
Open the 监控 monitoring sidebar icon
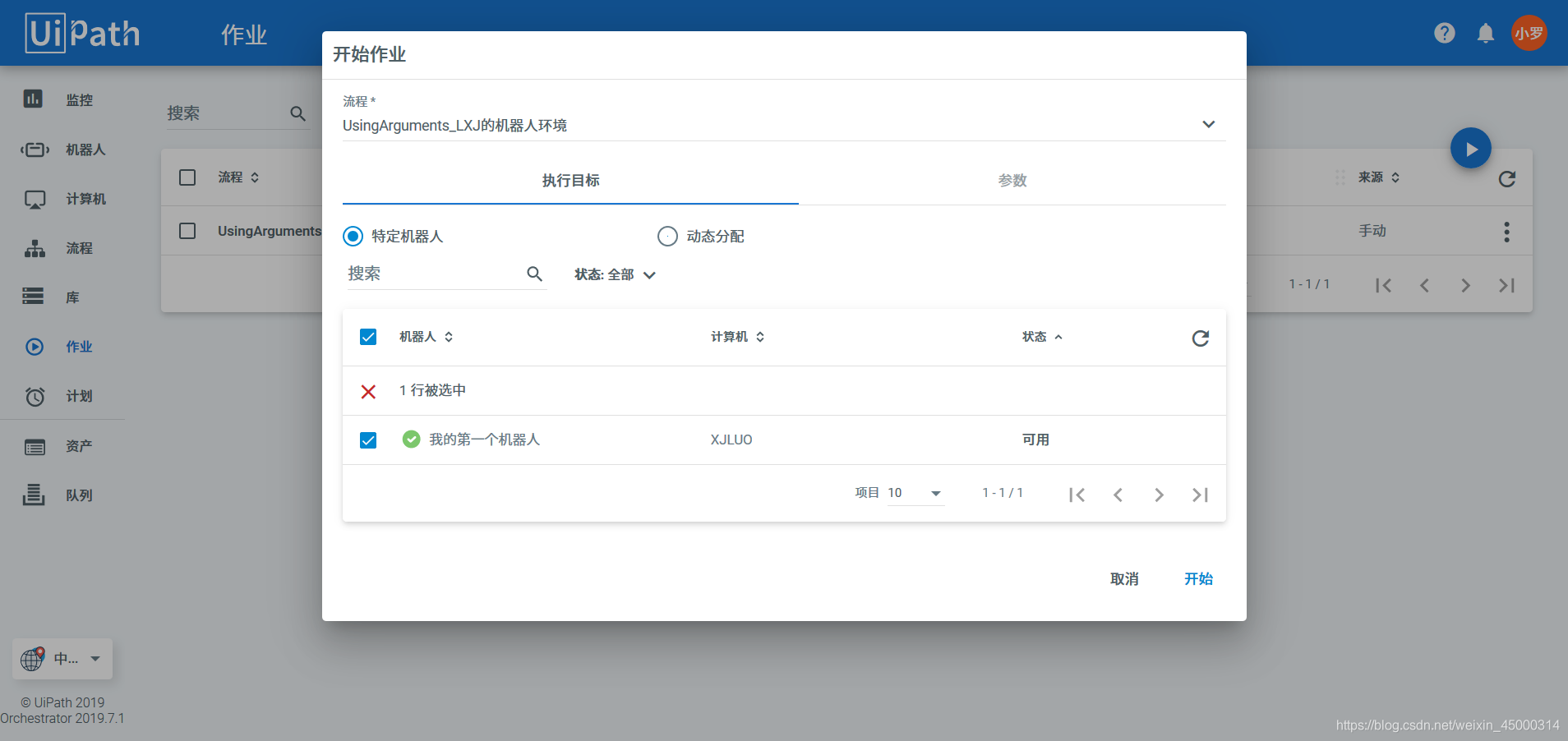(33, 99)
